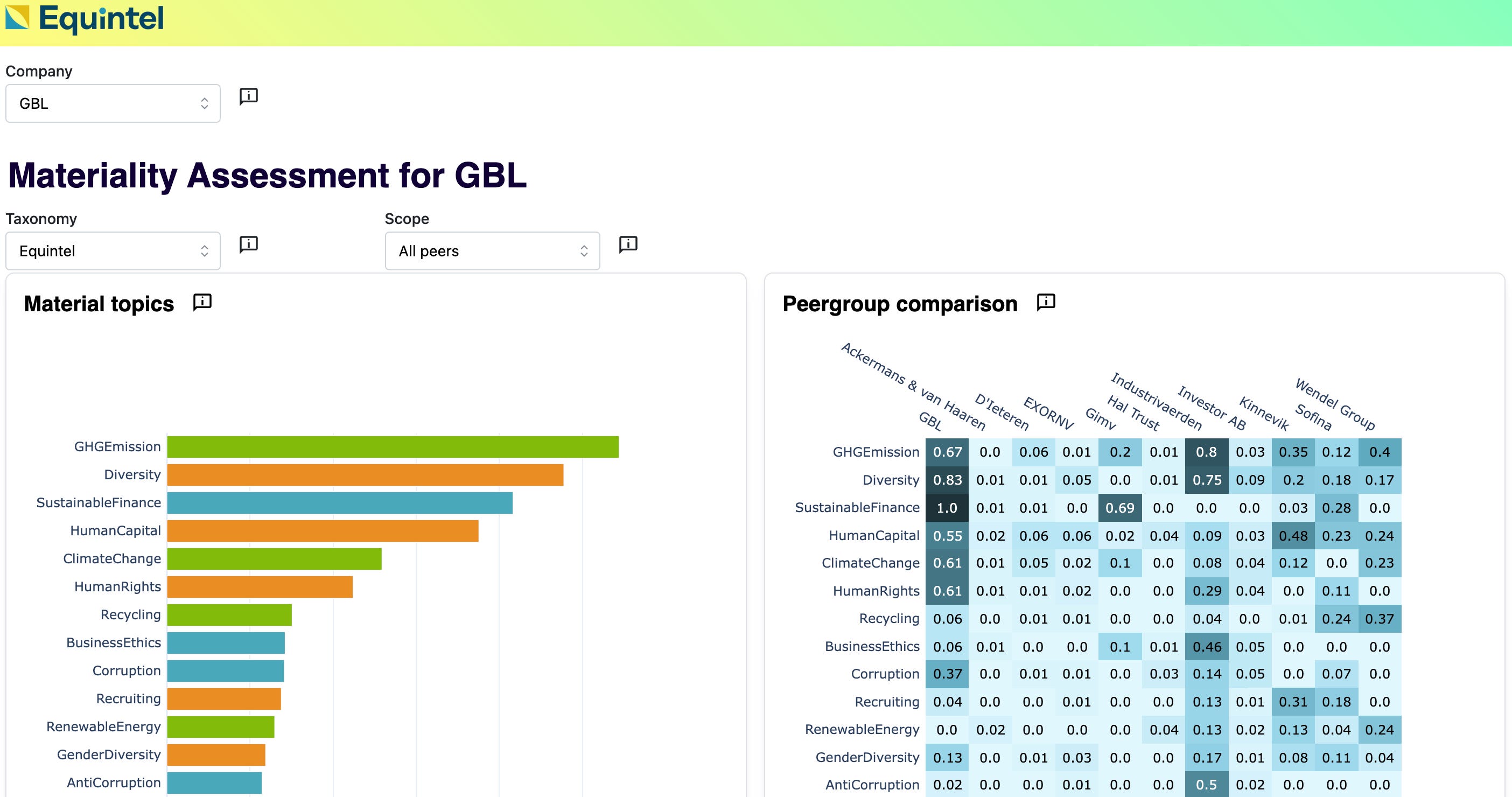Click the Recruiting orange bar
This screenshot has width=1512, height=797.
[224, 699]
